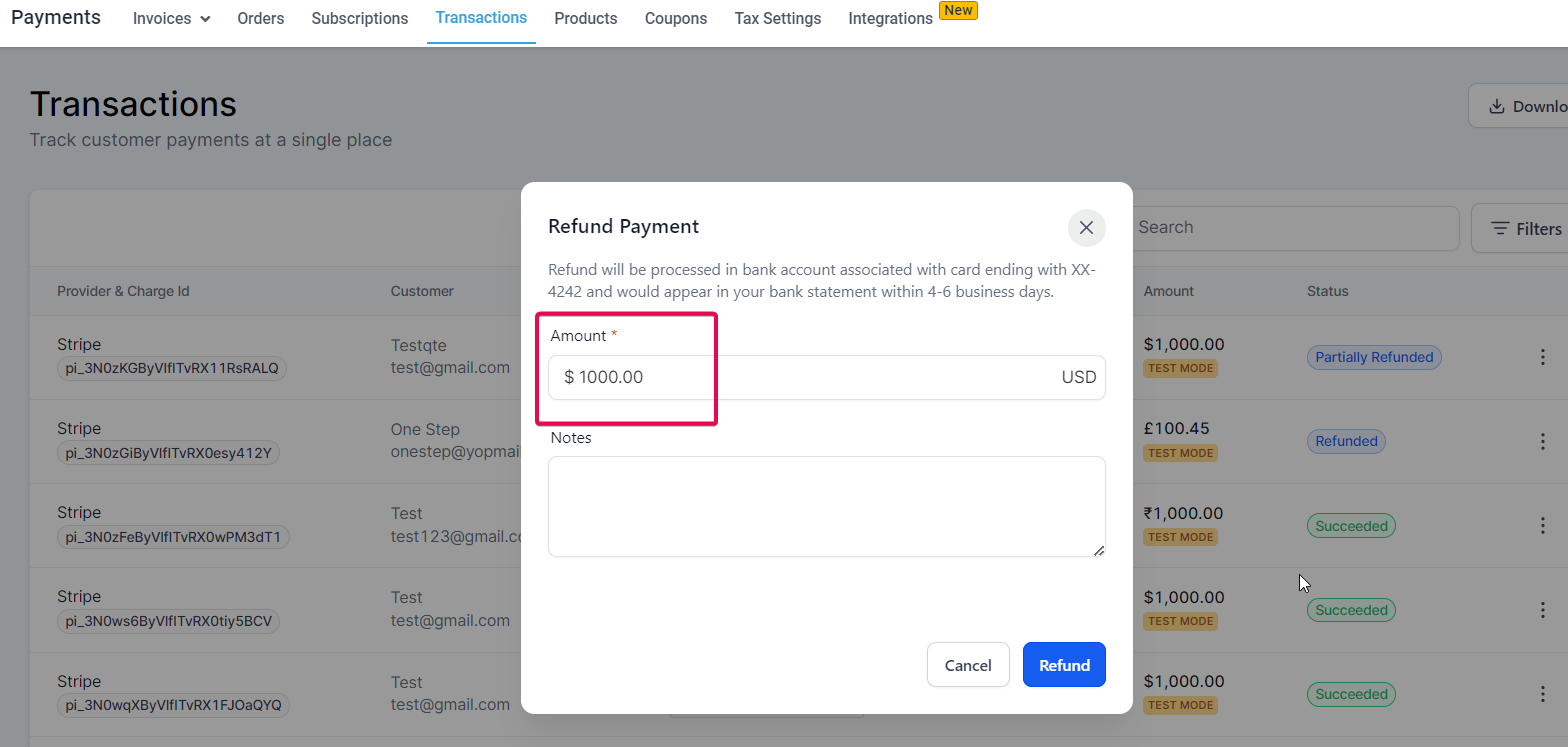Open the Coupons tab
Image resolution: width=1568 pixels, height=747 pixels.
point(676,18)
